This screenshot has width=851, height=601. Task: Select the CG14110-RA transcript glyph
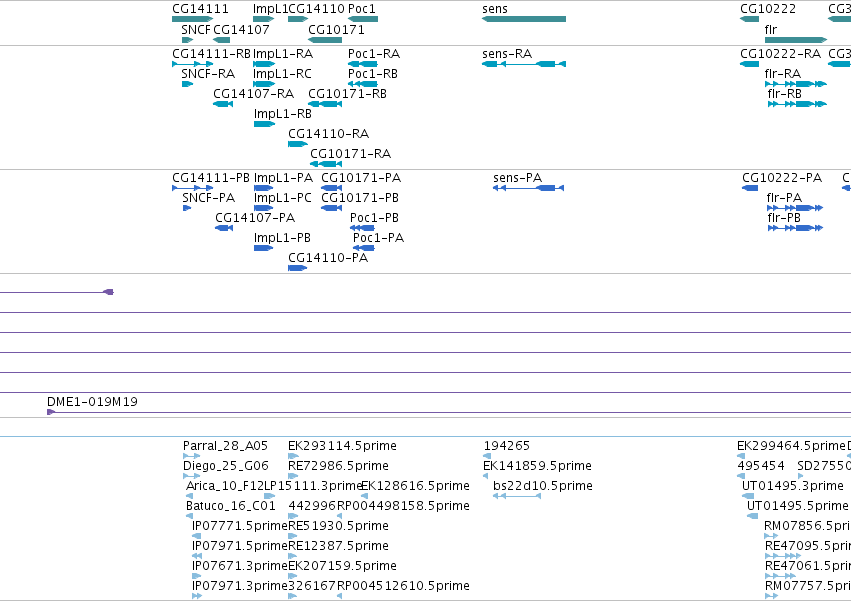tap(298, 144)
